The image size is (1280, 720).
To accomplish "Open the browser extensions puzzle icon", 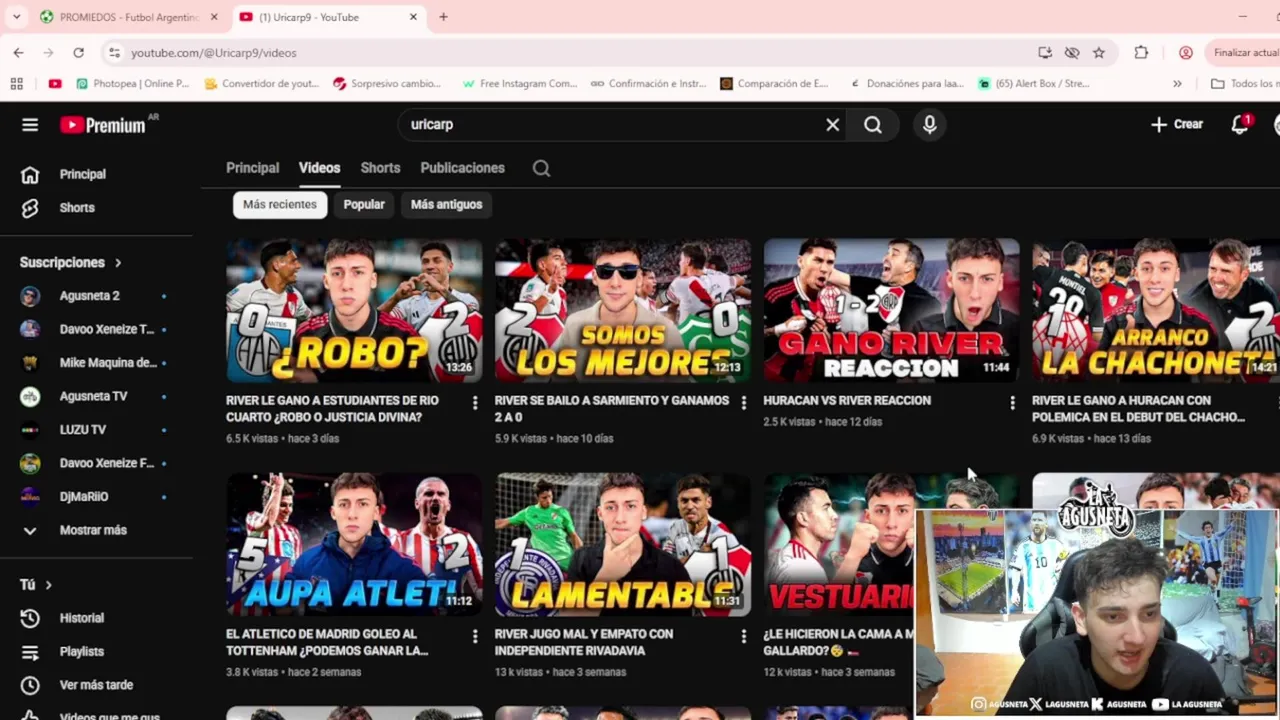I will (x=1141, y=52).
